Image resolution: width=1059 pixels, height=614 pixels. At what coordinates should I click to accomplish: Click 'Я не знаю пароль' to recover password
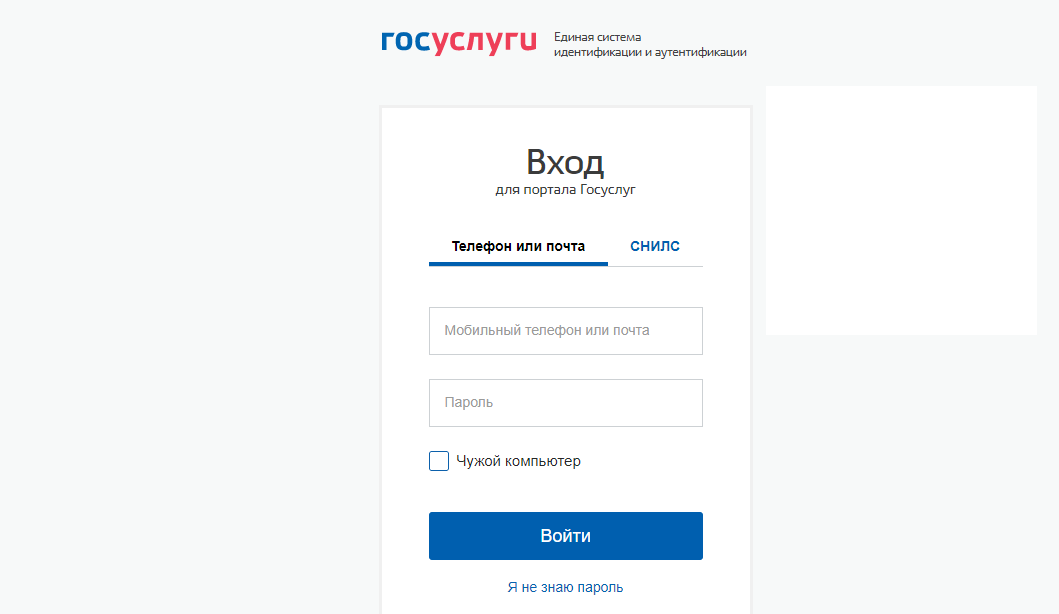(x=565, y=588)
